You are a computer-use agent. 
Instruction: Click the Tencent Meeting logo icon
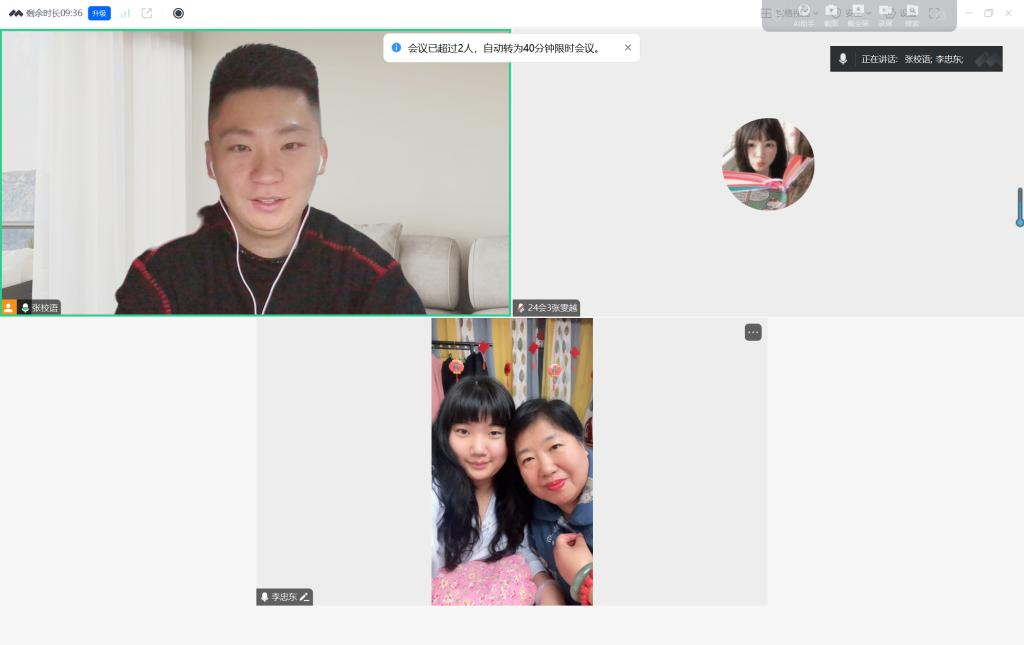(x=16, y=13)
